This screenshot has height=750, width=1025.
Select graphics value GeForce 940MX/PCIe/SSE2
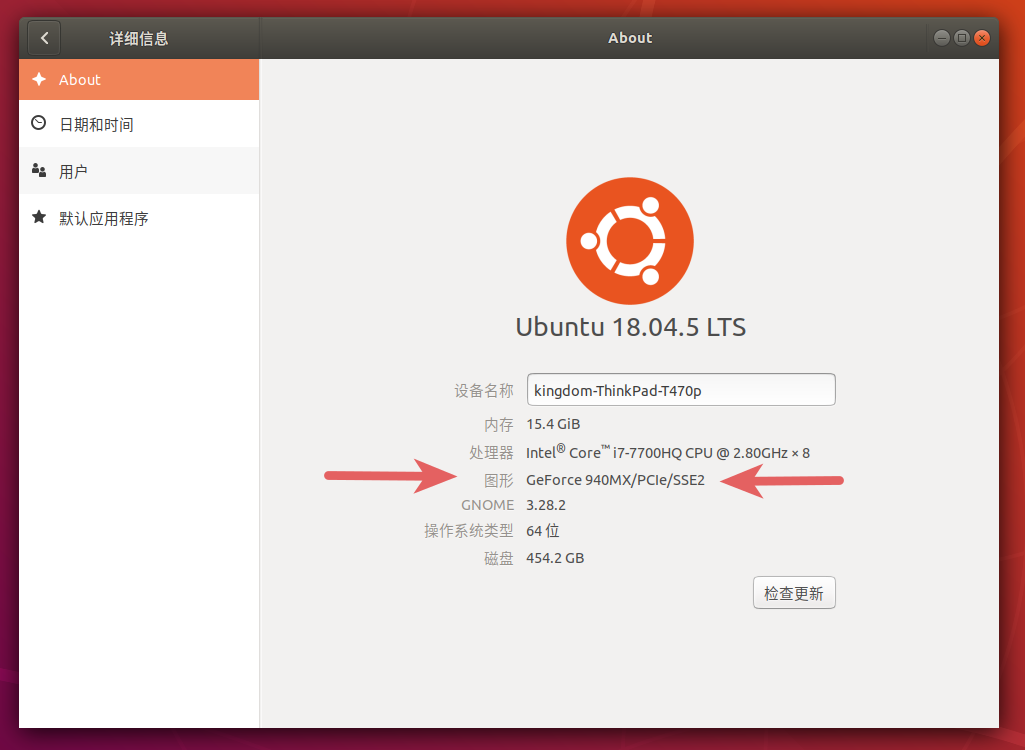point(615,480)
